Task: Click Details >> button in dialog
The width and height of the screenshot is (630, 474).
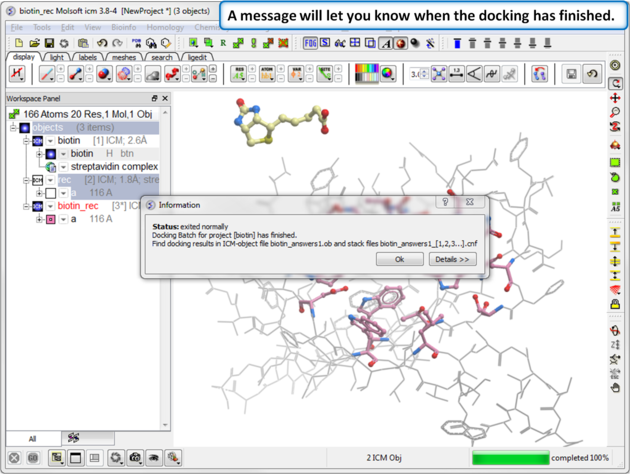Action: click(453, 259)
